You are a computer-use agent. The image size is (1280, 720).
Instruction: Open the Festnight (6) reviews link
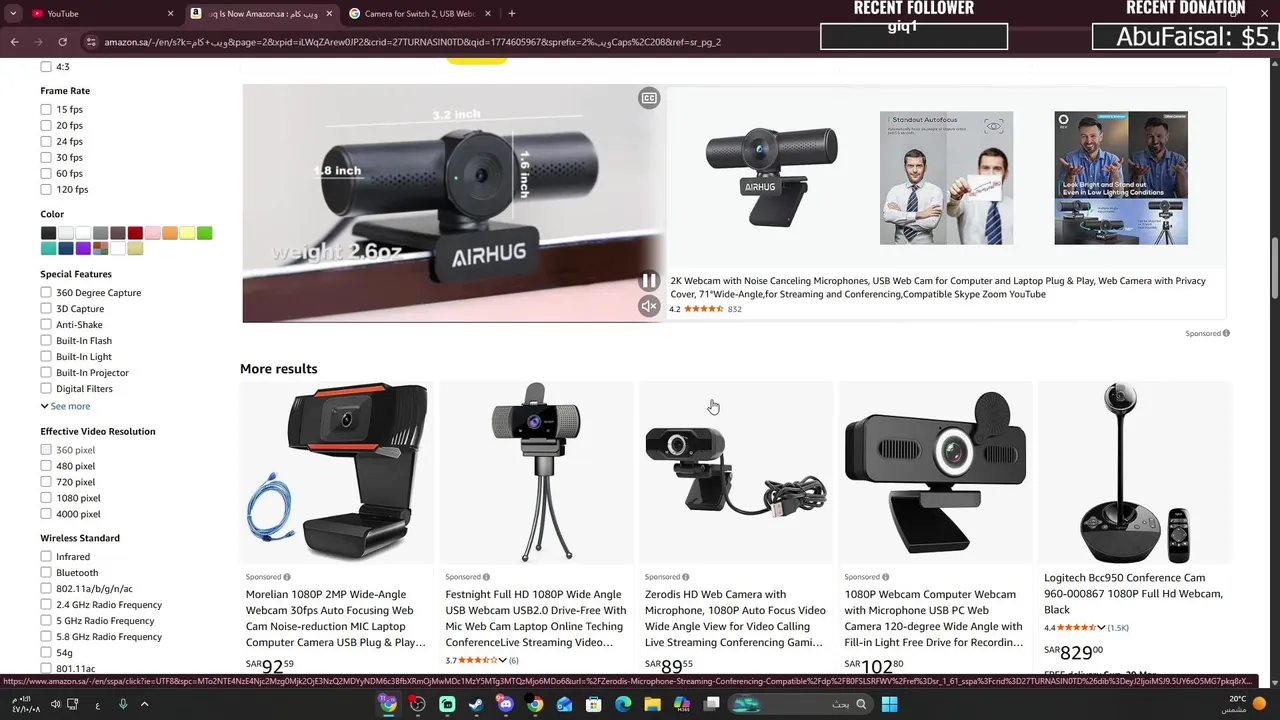coord(514,660)
